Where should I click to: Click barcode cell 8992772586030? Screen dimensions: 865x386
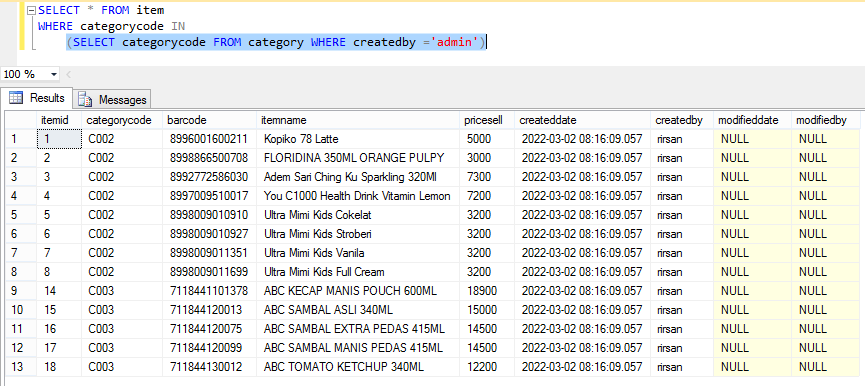(x=210, y=177)
